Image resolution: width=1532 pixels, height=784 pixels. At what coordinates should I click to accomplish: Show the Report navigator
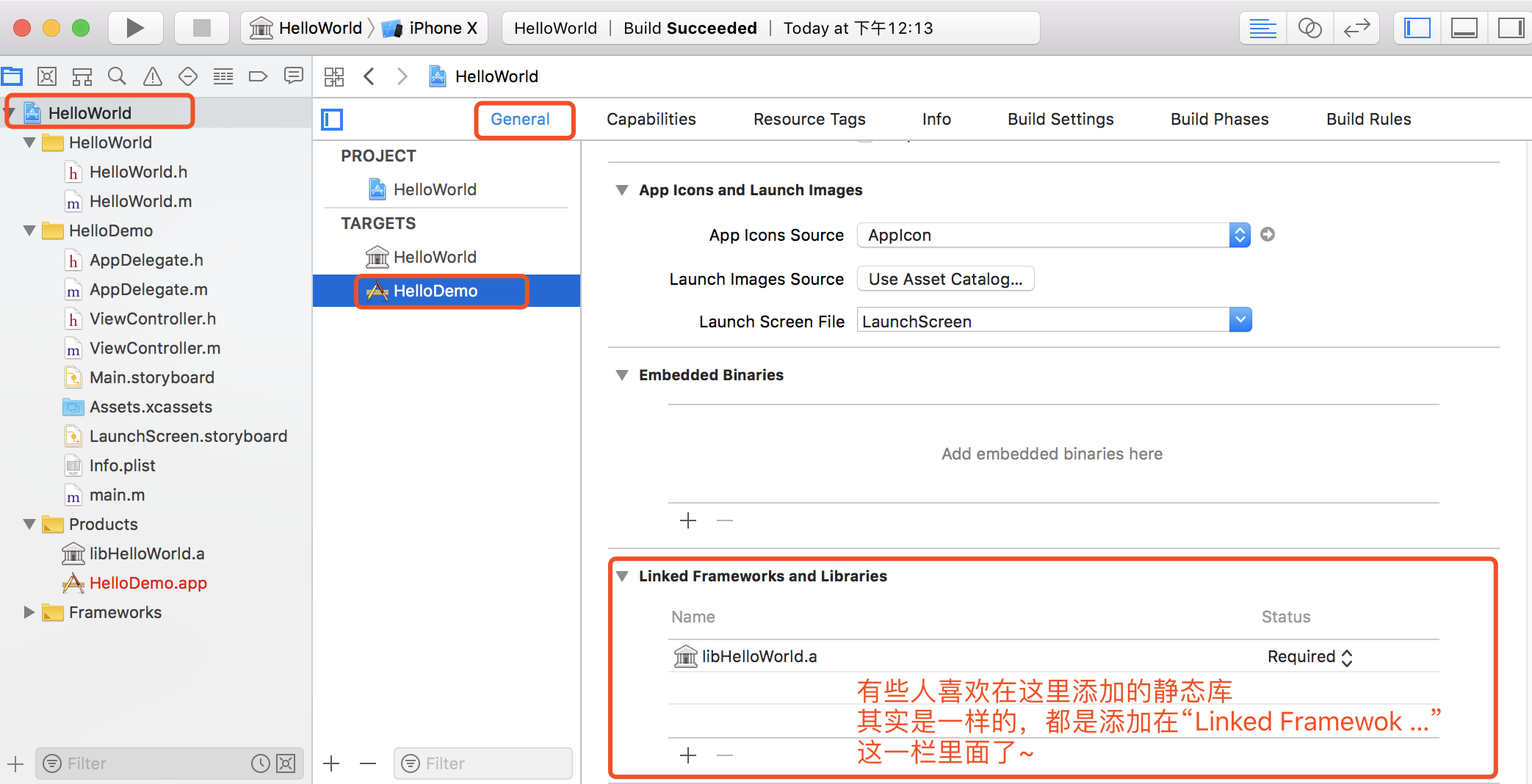click(294, 76)
